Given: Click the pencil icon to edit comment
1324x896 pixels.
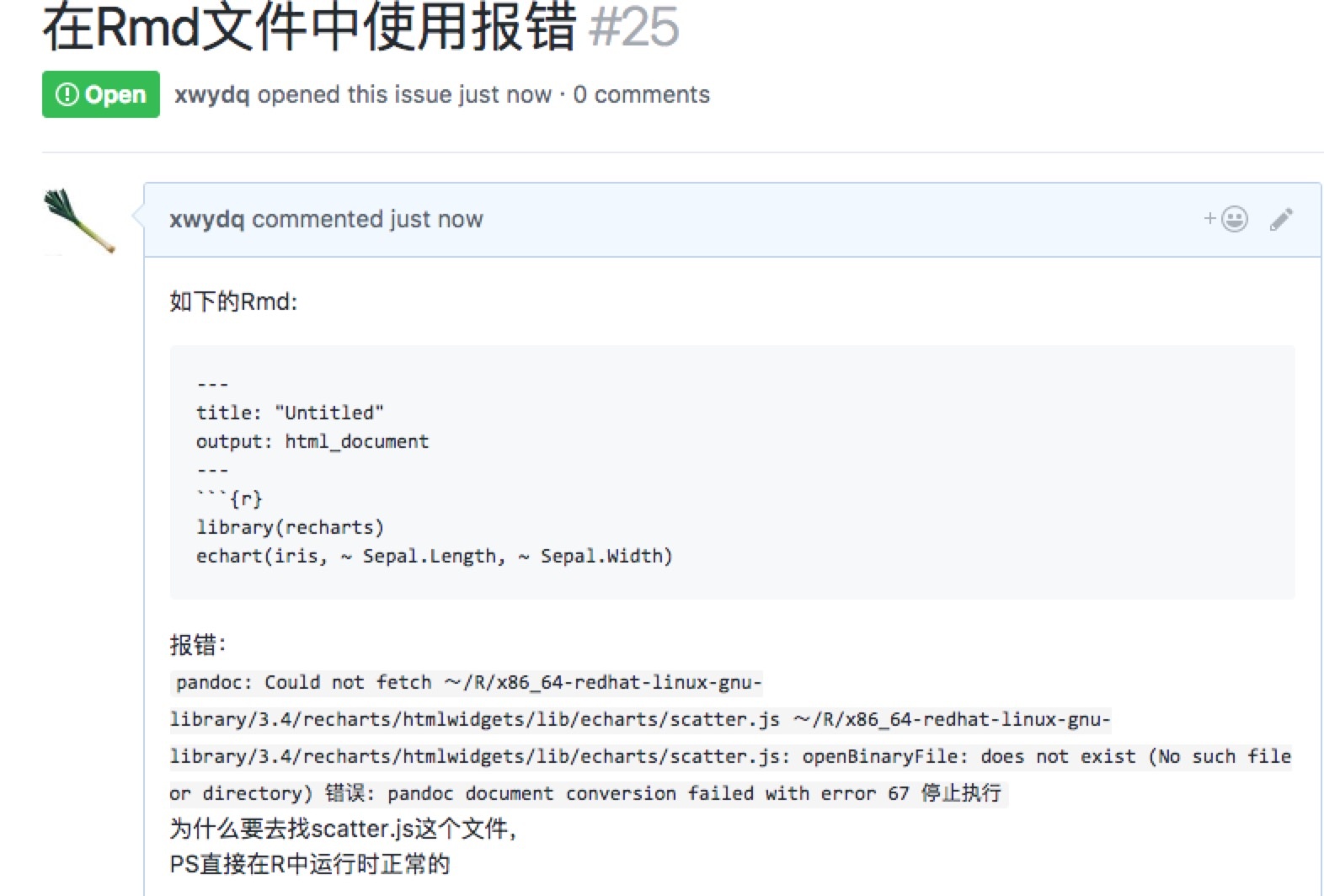Looking at the screenshot, I should [1281, 219].
